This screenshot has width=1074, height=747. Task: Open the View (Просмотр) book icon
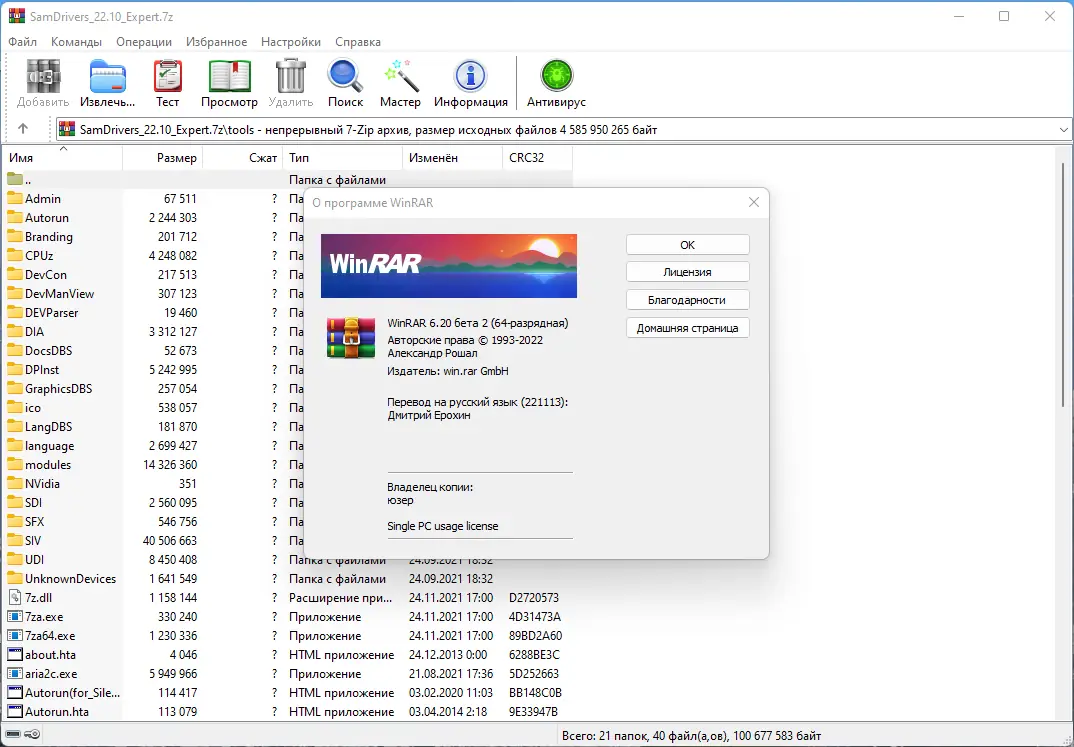click(x=229, y=76)
